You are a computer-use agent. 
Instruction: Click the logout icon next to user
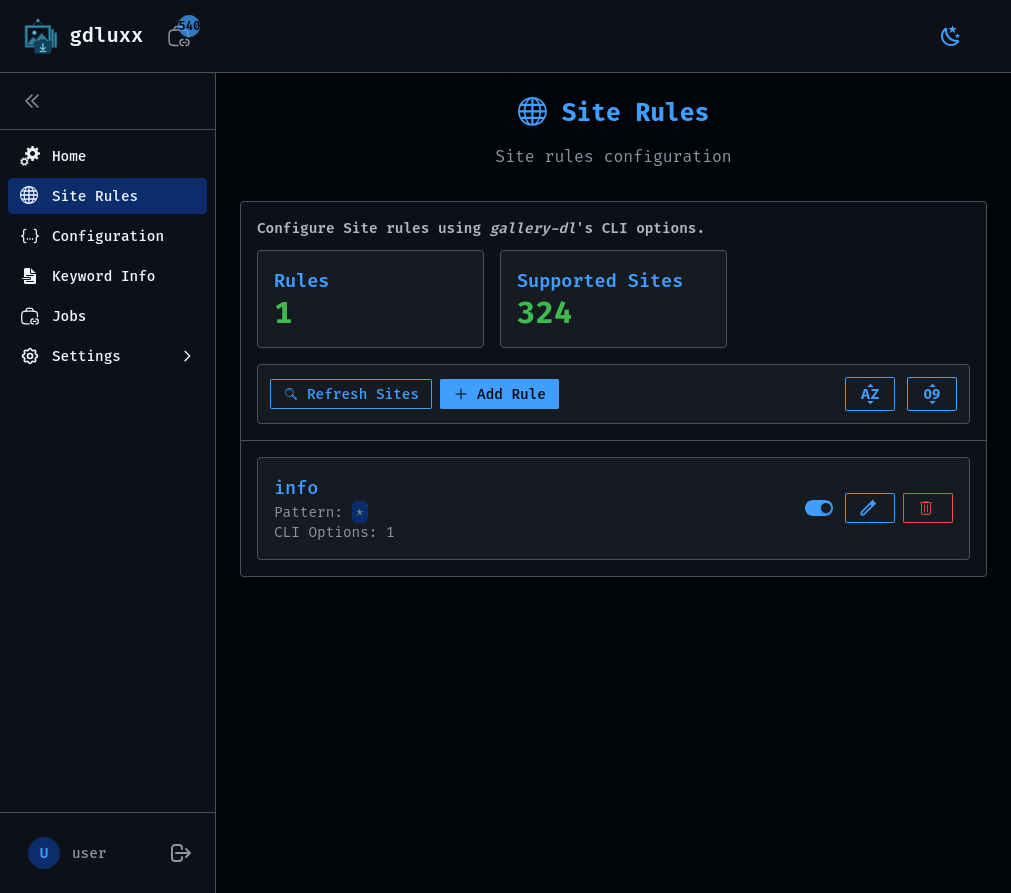180,853
